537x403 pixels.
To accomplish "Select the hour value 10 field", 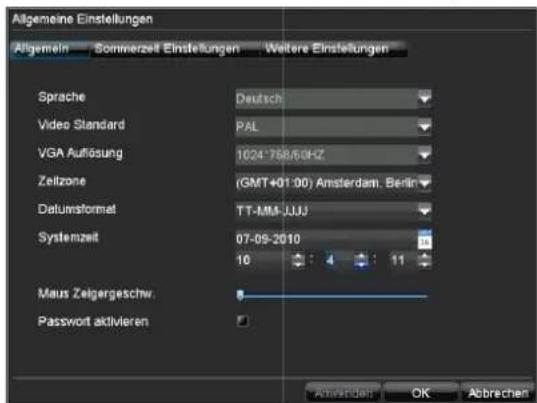I will [x=263, y=261].
